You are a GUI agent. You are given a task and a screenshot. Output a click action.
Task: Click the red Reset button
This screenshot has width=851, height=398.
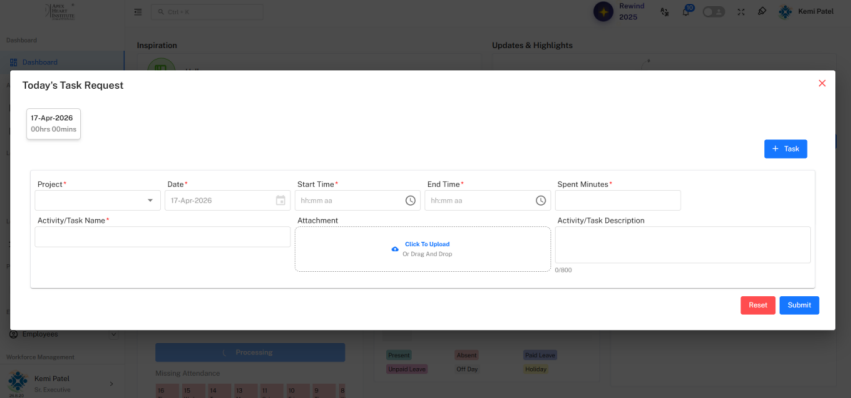758,305
